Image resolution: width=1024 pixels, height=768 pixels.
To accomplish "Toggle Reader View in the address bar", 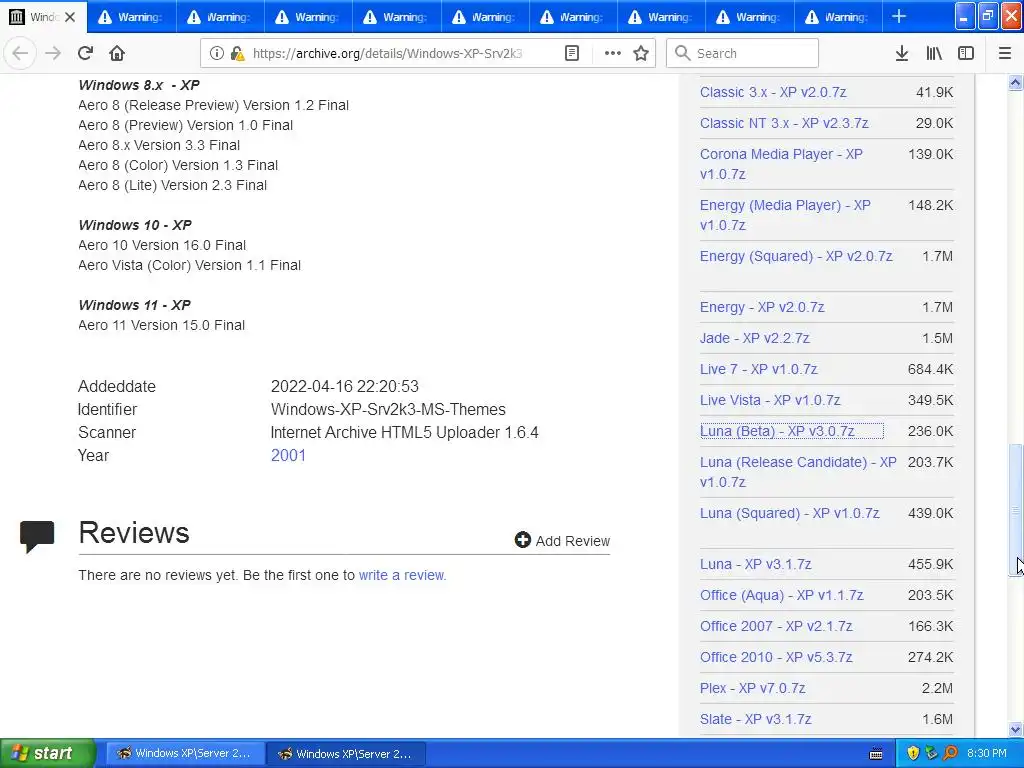I will [571, 53].
